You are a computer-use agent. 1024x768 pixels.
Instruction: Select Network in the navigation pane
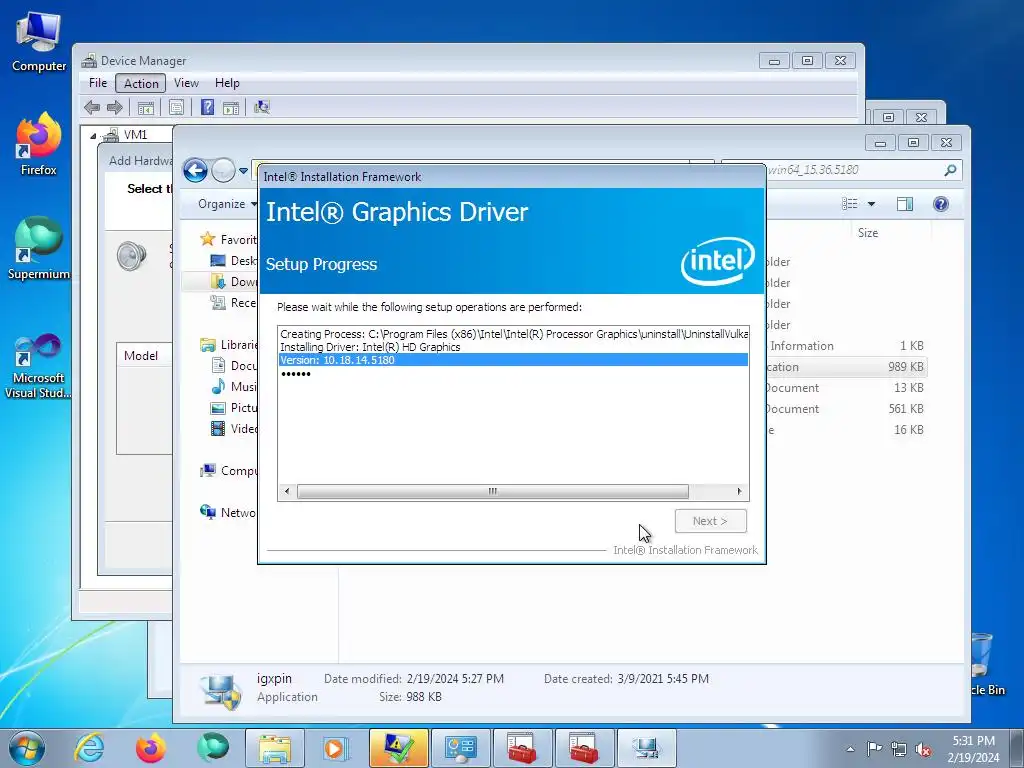tap(228, 513)
